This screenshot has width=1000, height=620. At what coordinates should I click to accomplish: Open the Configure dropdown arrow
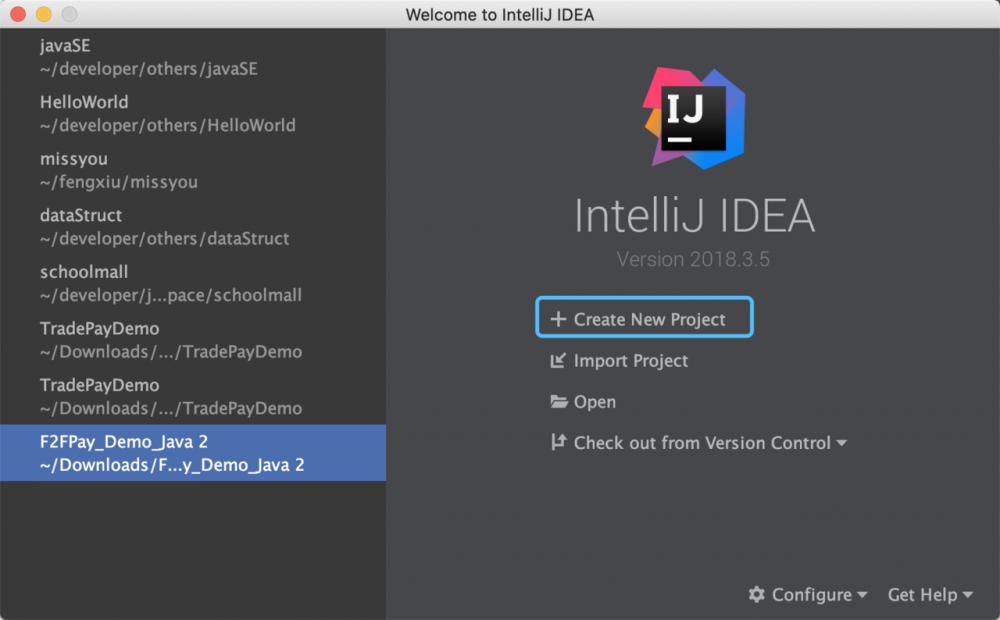(862, 595)
